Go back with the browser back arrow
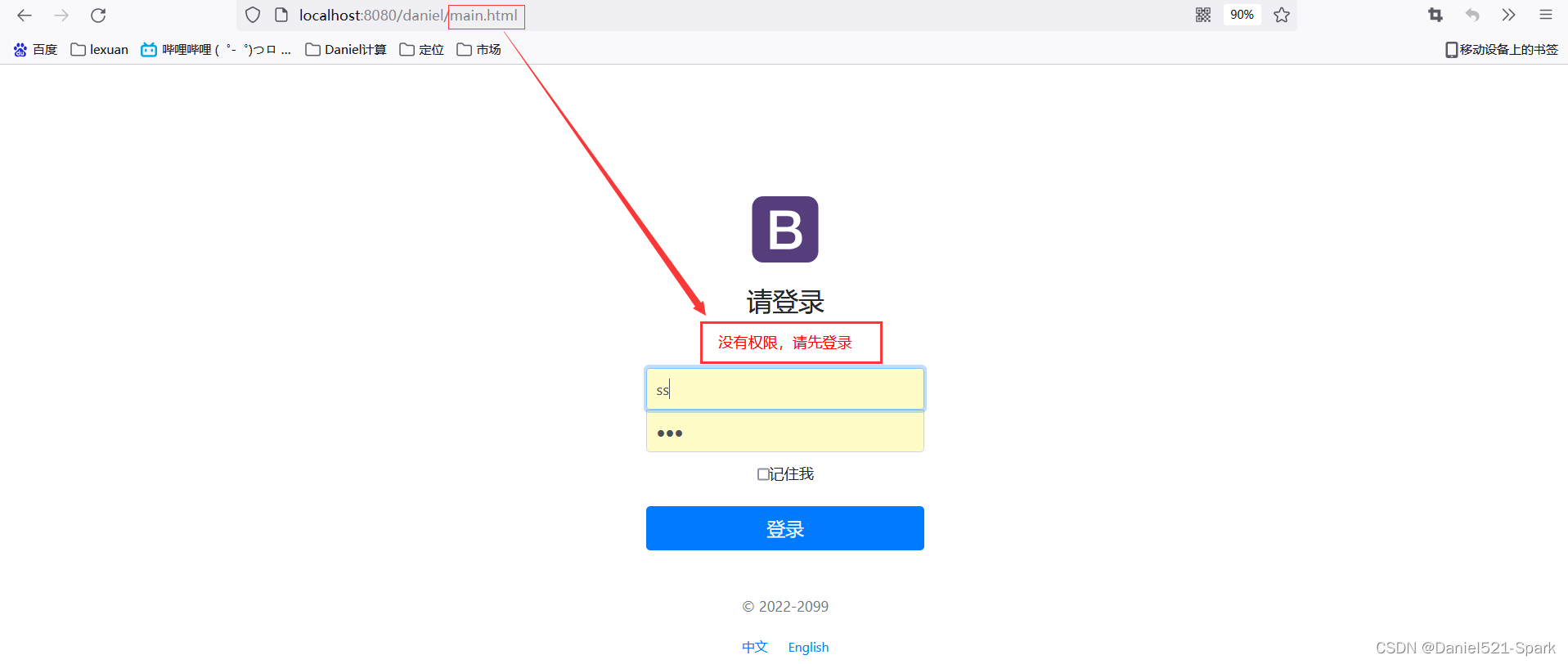This screenshot has width=1568, height=664. tap(25, 15)
